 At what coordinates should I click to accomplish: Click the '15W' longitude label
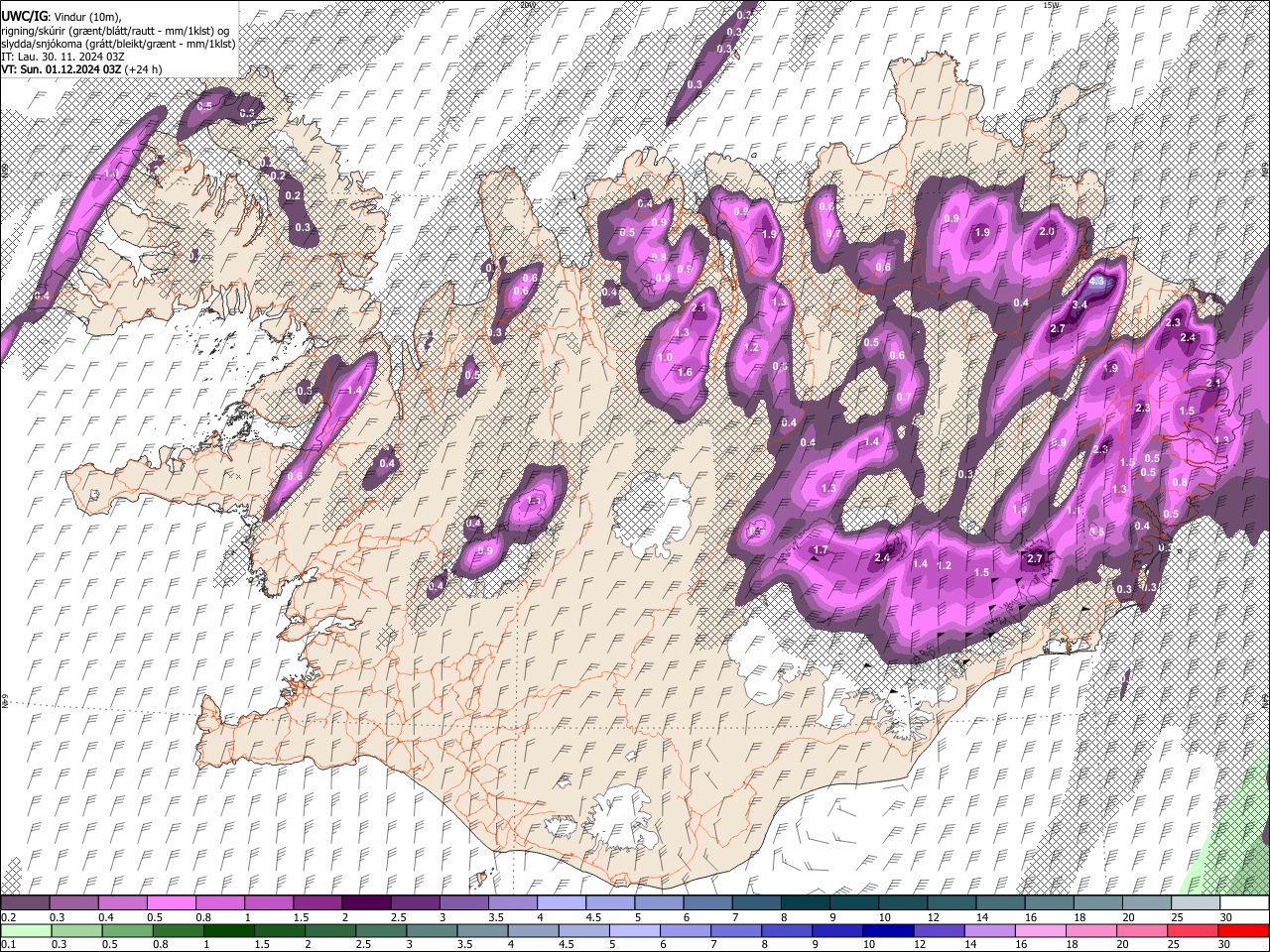point(1051,5)
